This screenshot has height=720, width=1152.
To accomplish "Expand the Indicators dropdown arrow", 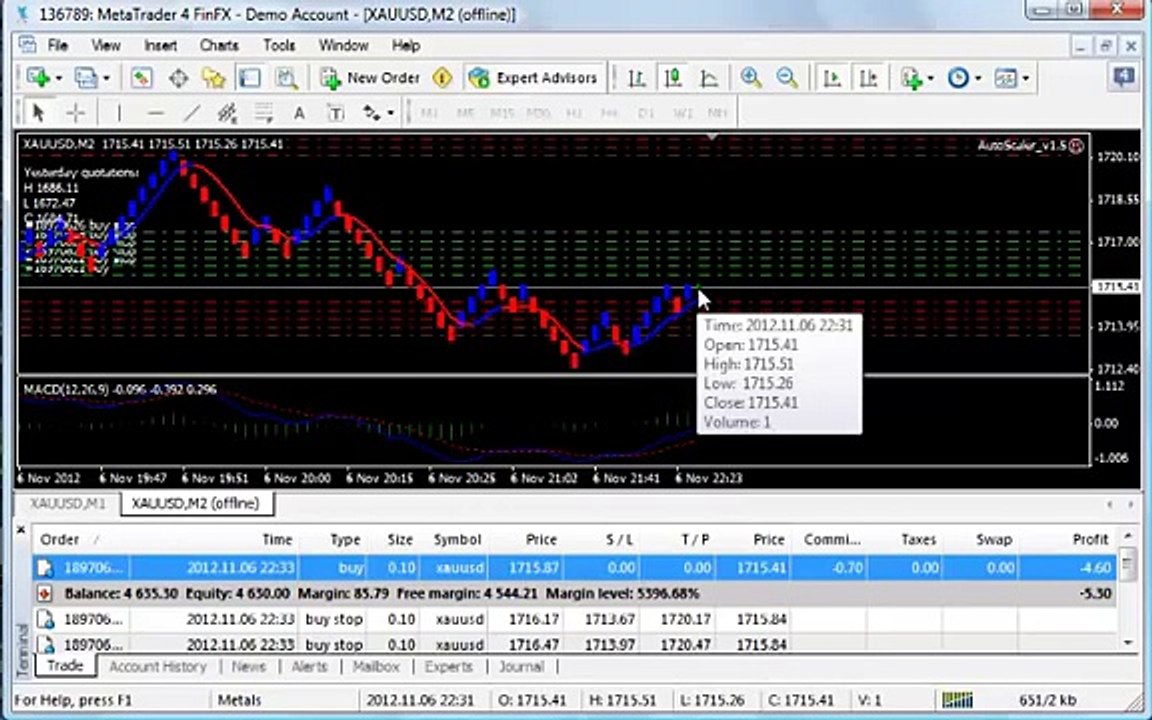I will (931, 78).
